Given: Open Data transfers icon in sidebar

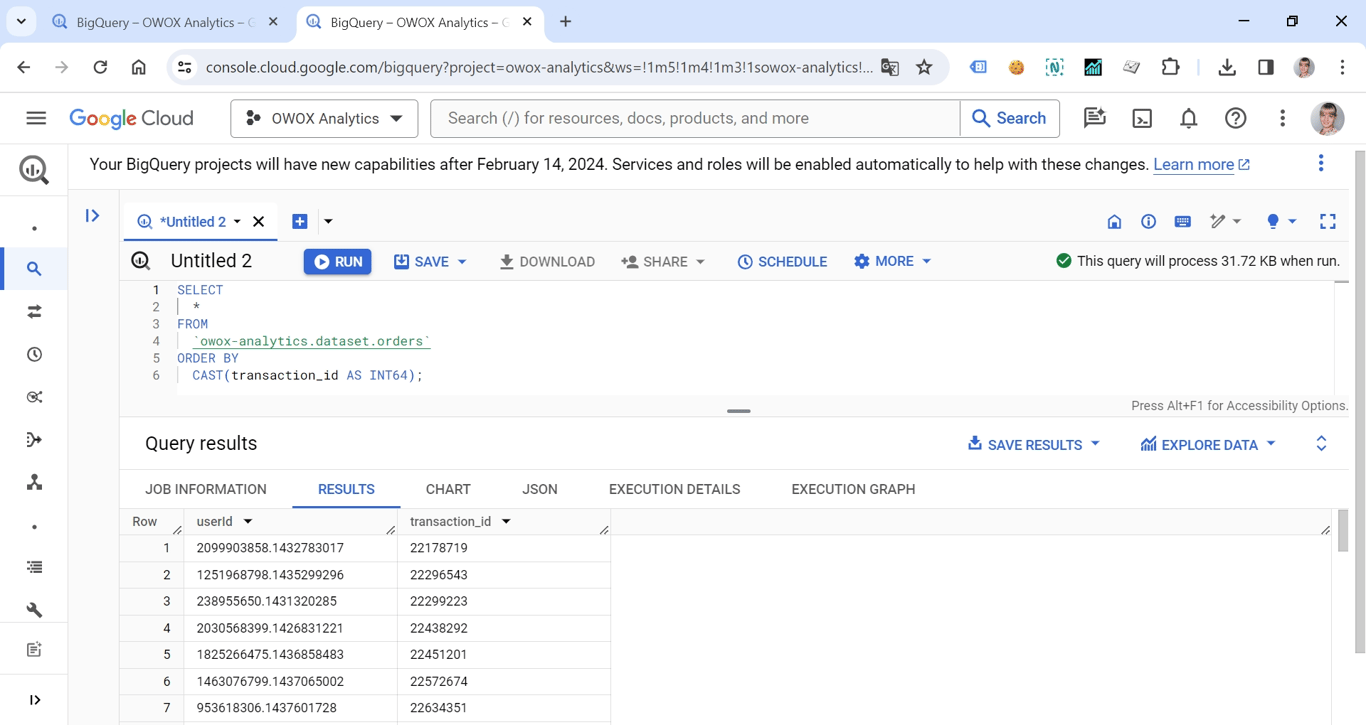Looking at the screenshot, I should click(34, 312).
